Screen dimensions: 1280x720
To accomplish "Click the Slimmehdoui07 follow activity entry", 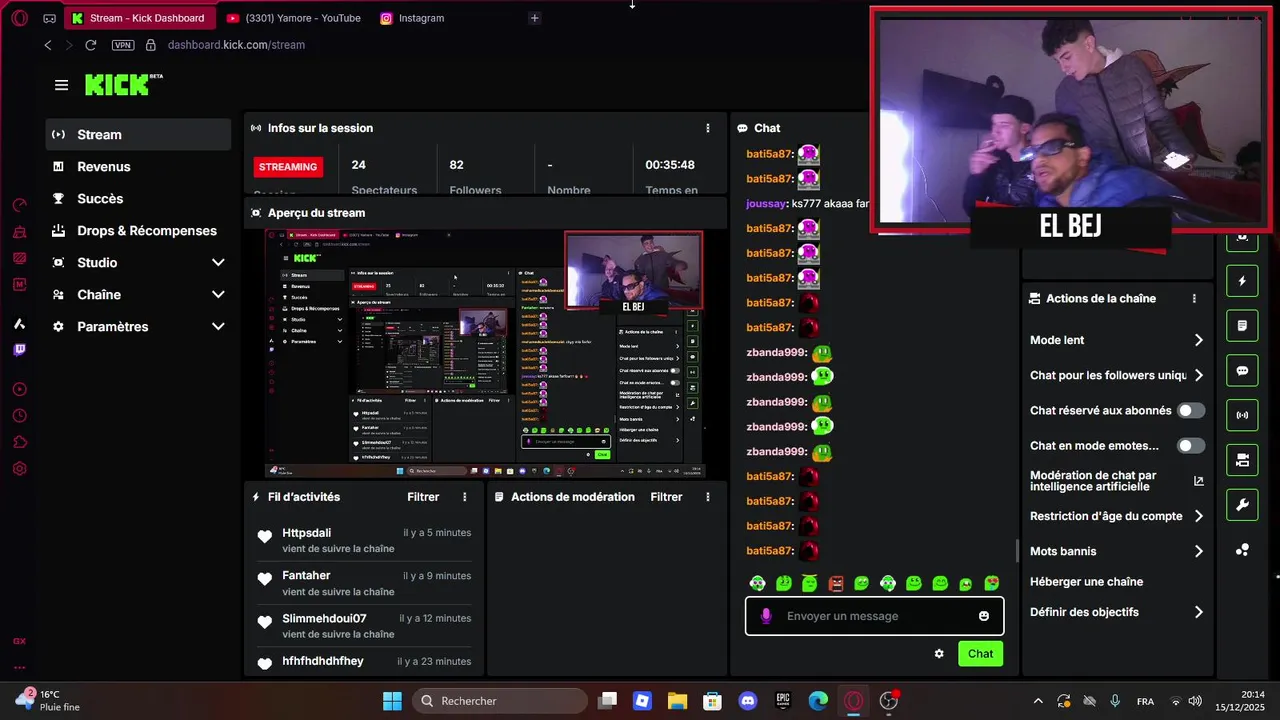I will (x=362, y=626).
